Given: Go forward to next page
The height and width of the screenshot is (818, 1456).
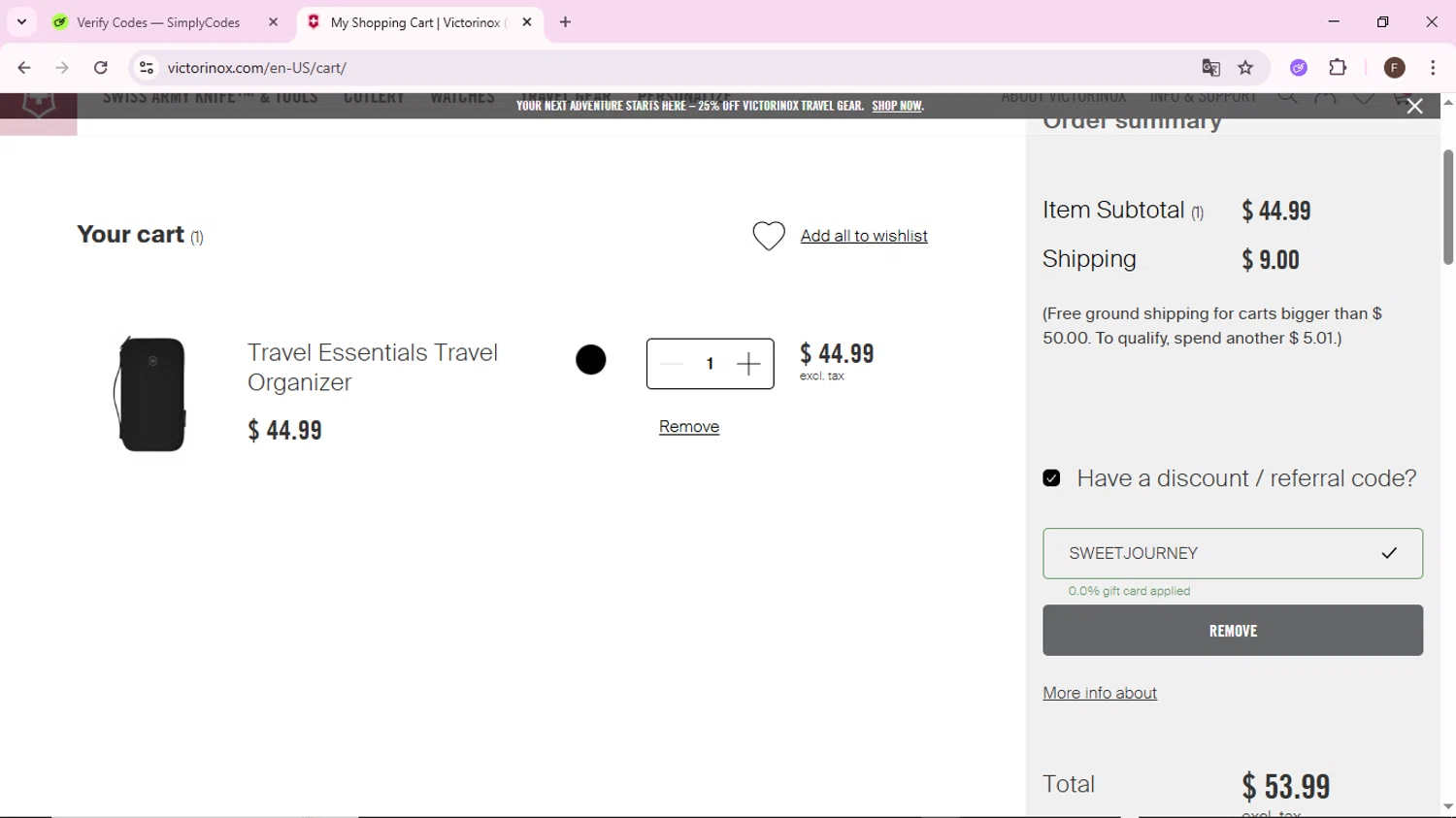Looking at the screenshot, I should (x=62, y=68).
